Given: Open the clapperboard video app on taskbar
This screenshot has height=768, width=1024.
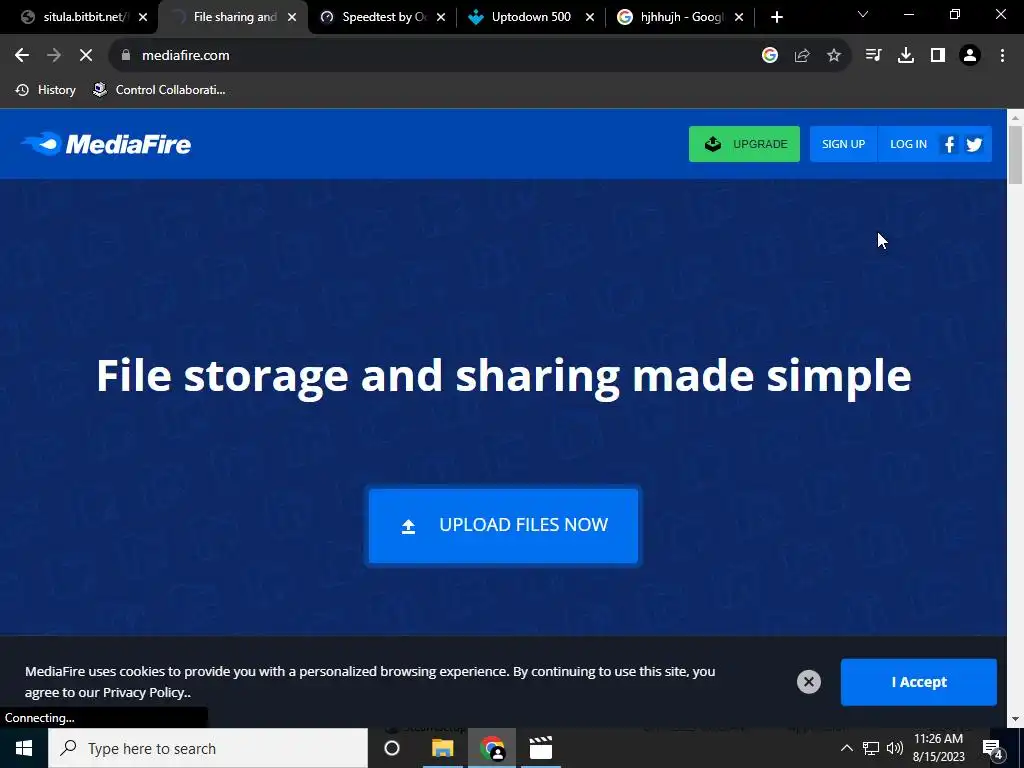Looking at the screenshot, I should coord(541,748).
